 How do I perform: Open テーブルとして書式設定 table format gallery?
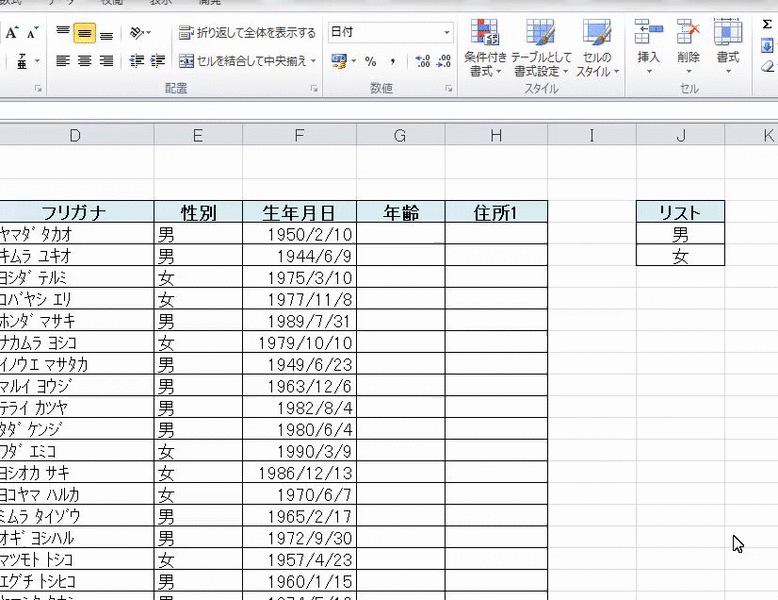[541, 49]
